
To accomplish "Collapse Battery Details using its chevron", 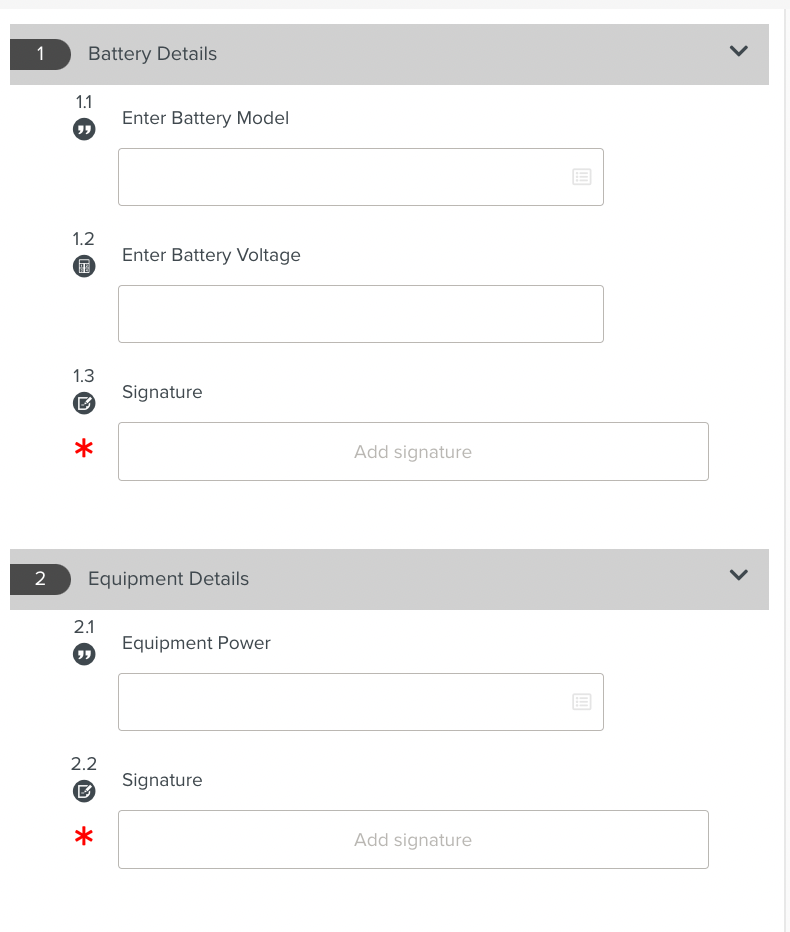I will click(739, 52).
